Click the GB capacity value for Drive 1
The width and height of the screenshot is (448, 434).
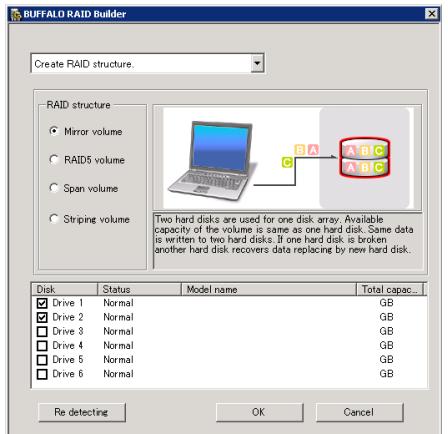(386, 303)
